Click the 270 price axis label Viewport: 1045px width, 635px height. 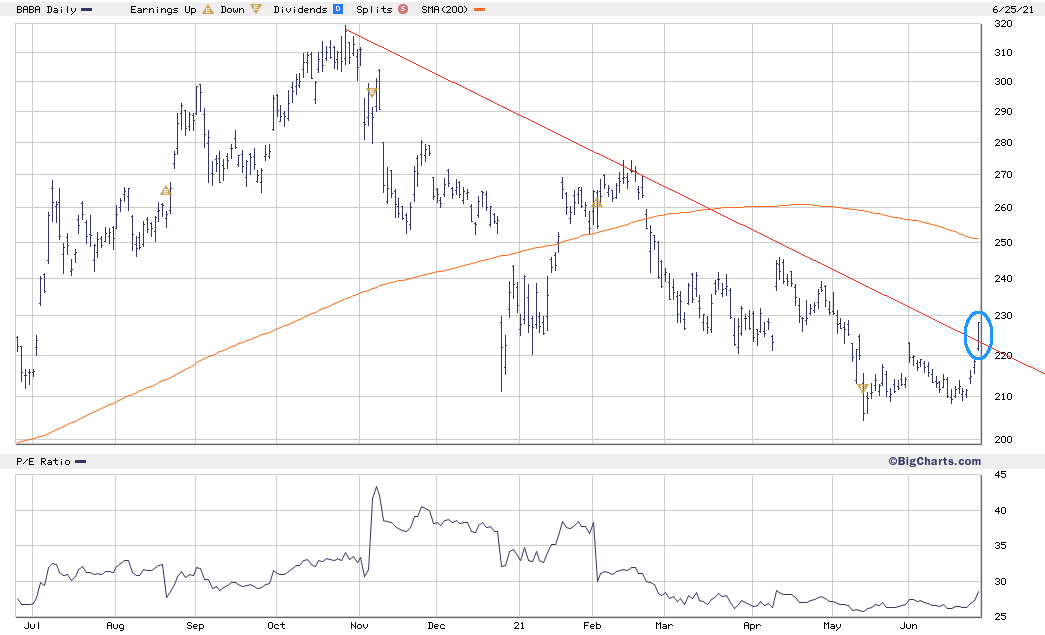click(1003, 175)
